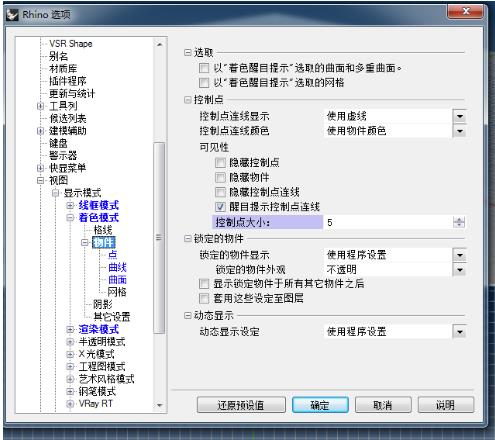
Task: Select 材质库 in options tree
Action: (63, 69)
